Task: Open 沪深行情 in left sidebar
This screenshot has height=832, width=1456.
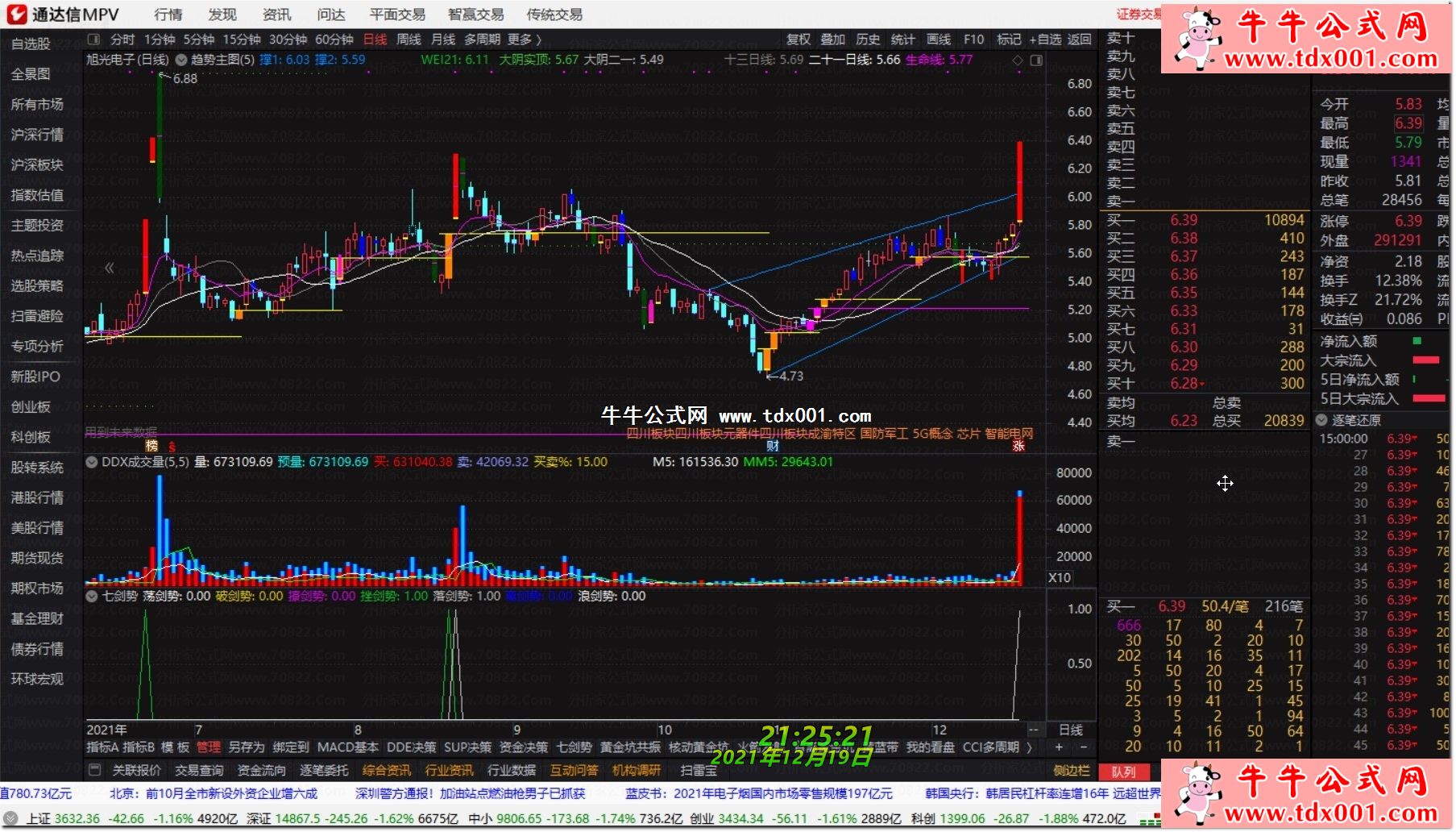Action: click(37, 135)
